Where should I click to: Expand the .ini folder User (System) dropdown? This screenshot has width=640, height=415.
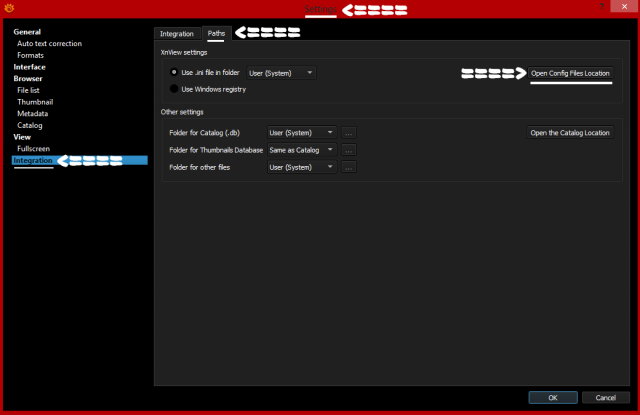coord(281,73)
